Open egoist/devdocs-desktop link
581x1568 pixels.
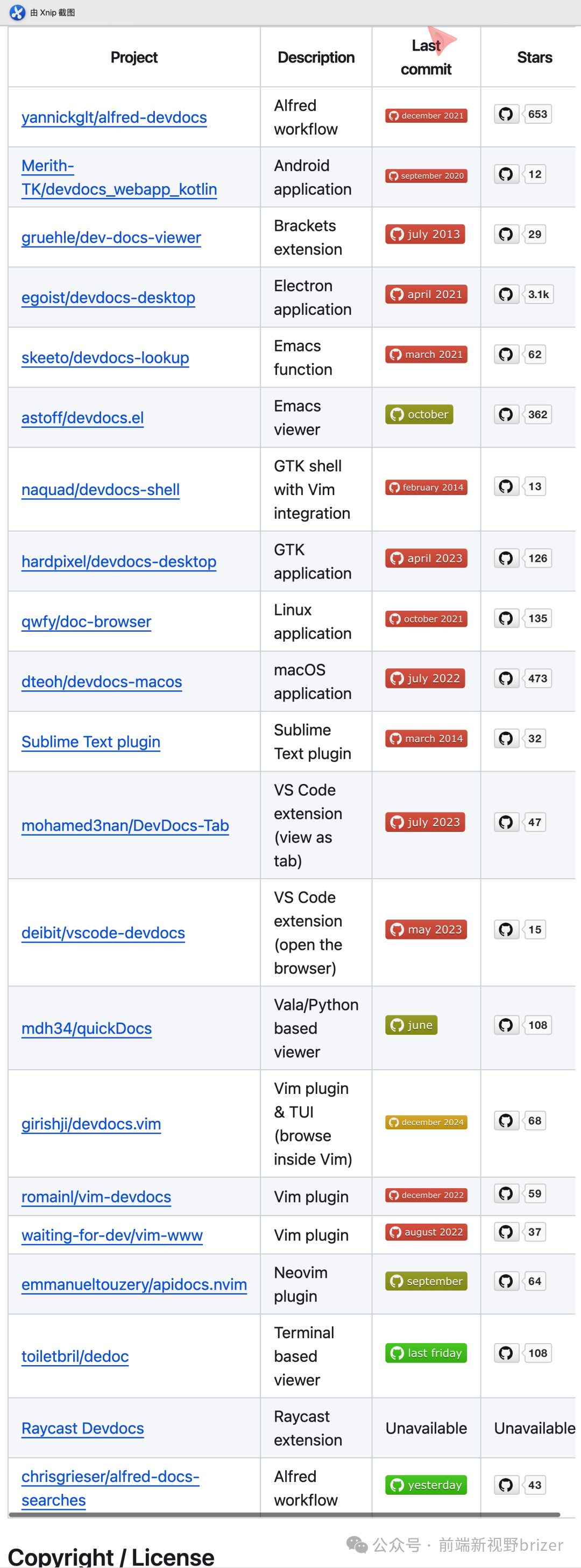[108, 298]
